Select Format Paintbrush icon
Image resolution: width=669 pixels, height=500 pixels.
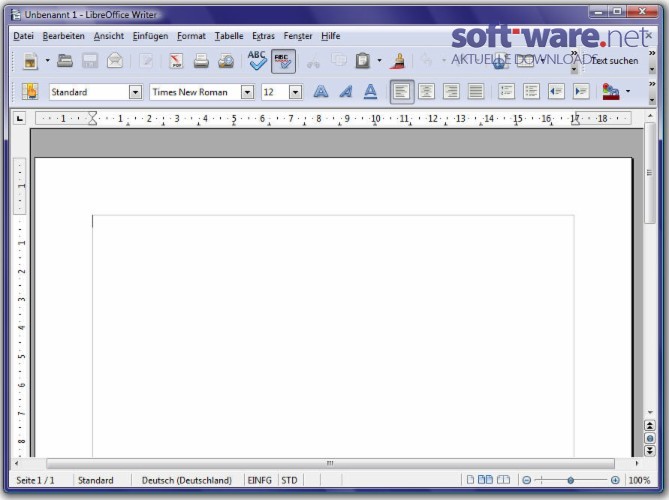pos(398,61)
